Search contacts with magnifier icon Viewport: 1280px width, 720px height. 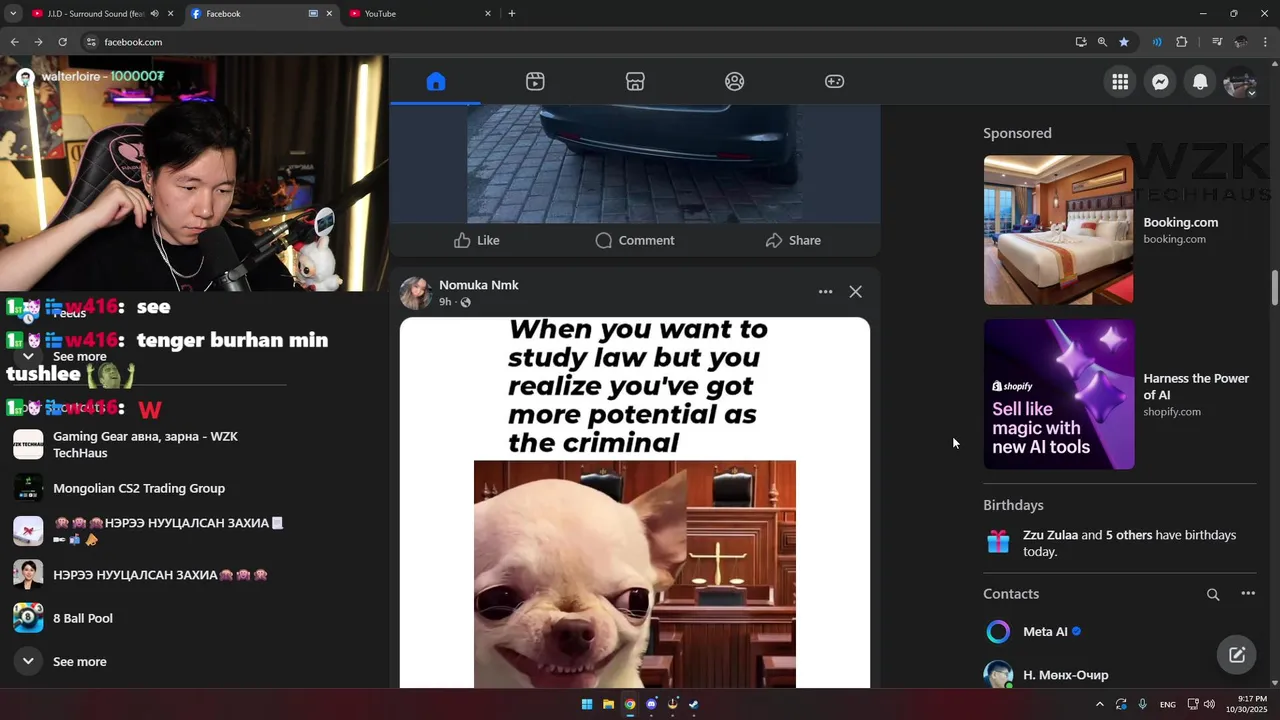(1213, 594)
